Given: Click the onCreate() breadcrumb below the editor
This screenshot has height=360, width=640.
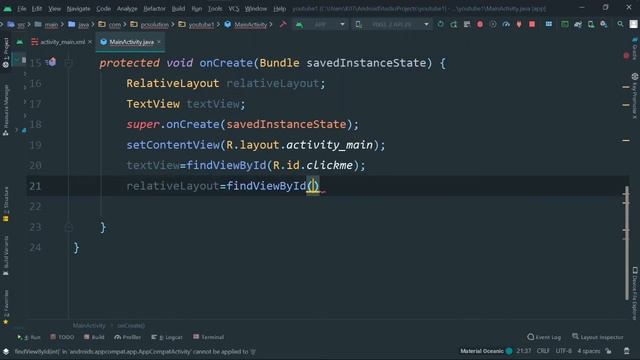Looking at the screenshot, I should 131,326.
